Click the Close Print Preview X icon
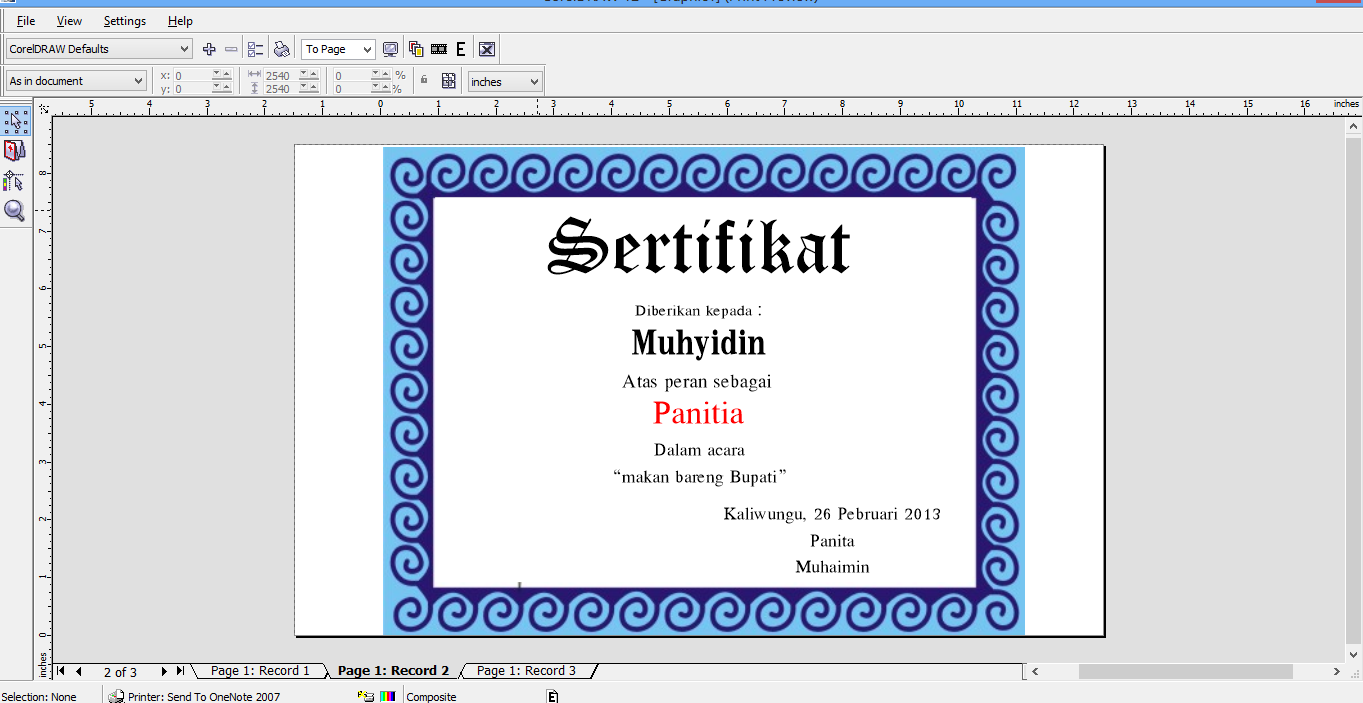The image size is (1363, 703). pyautogui.click(x=487, y=49)
